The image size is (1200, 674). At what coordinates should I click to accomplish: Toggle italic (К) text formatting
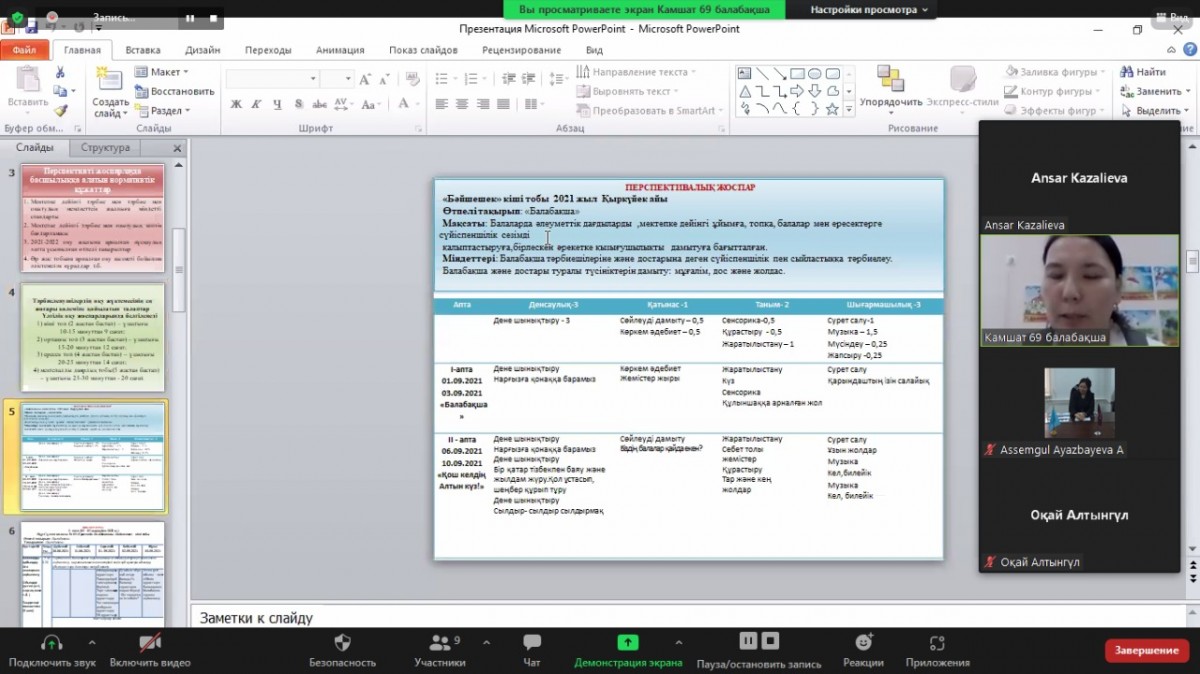(x=257, y=104)
